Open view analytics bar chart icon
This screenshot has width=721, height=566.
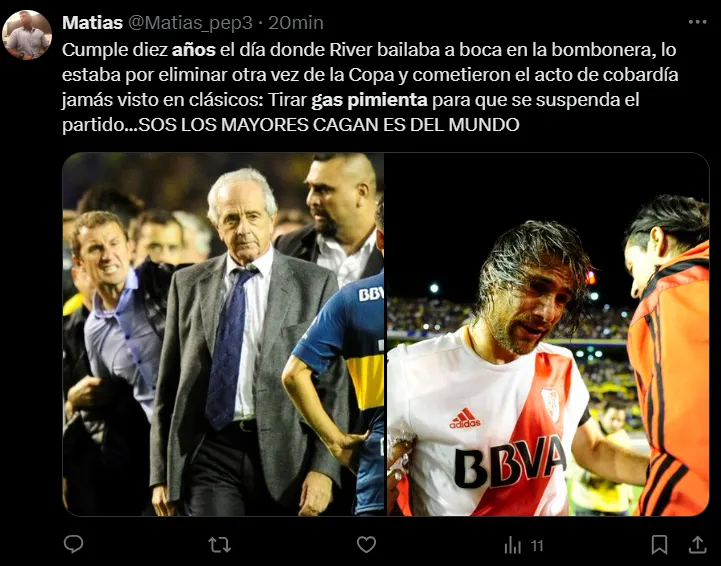[x=513, y=545]
